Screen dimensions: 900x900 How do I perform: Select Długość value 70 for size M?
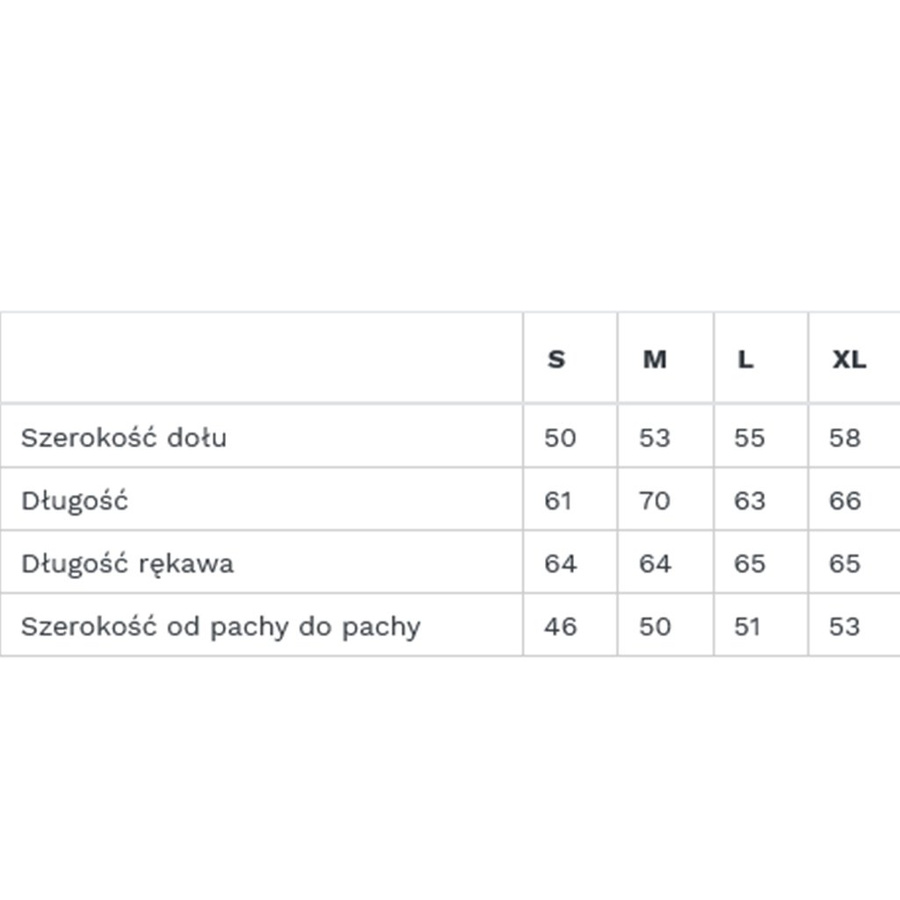point(655,500)
